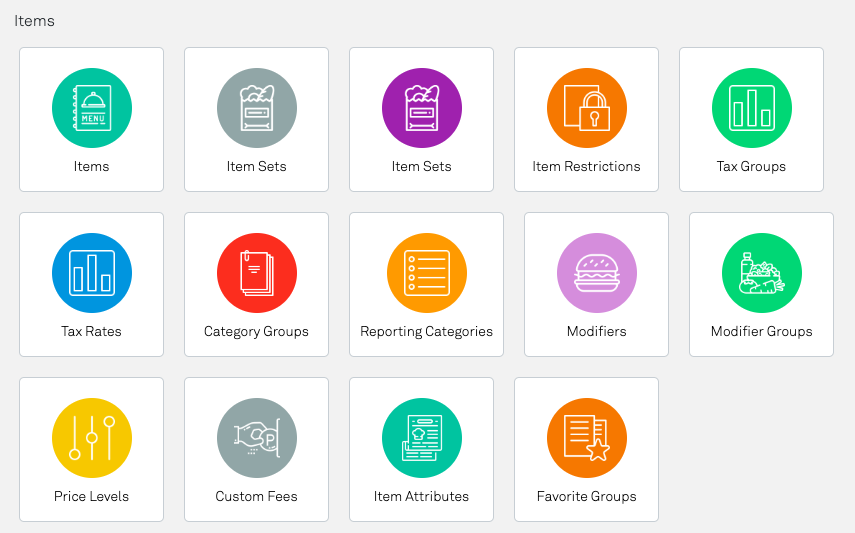Click the "Item Restrictions" text label
This screenshot has height=533, width=855.
pos(587,167)
